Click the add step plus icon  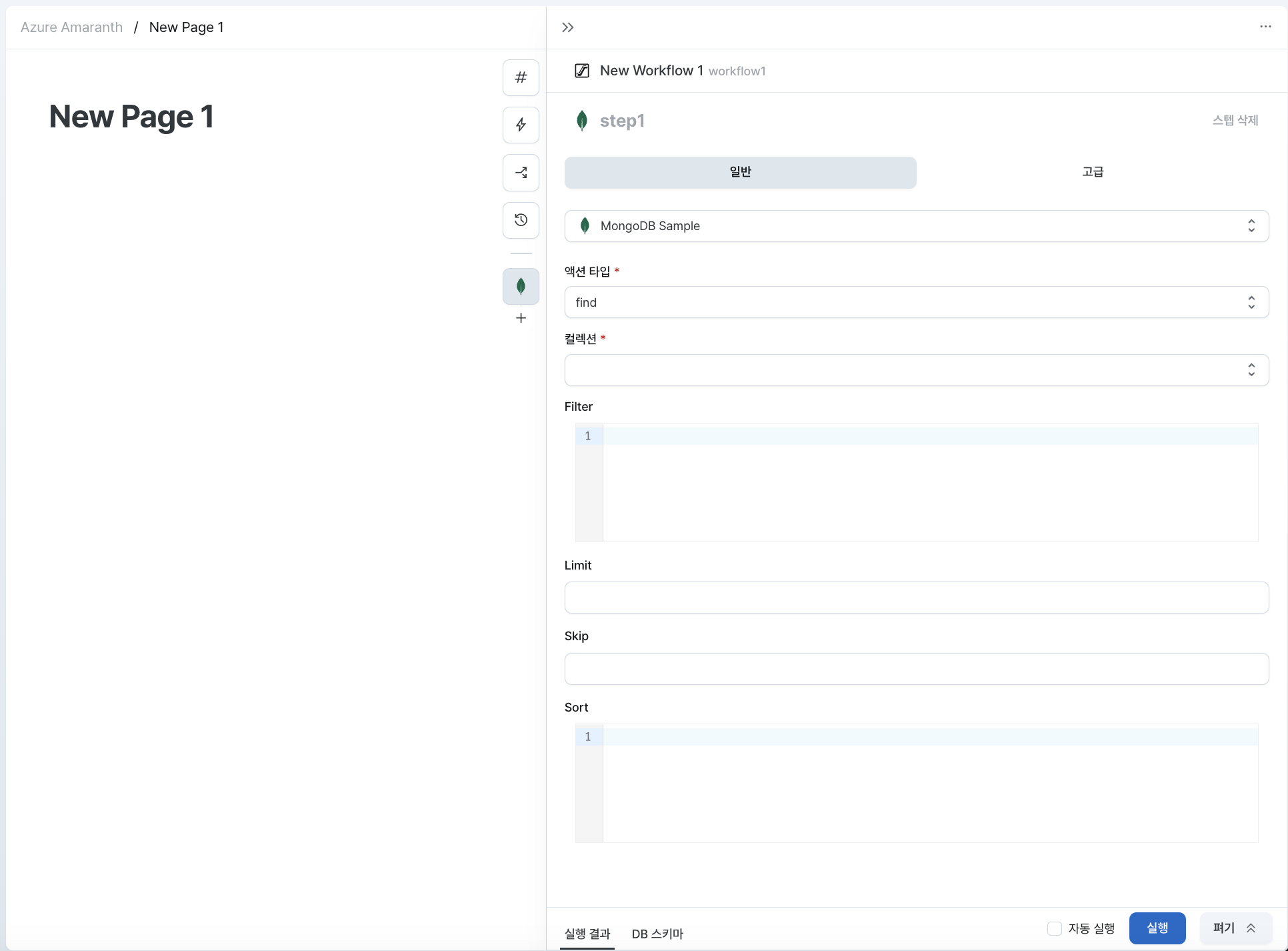pyautogui.click(x=521, y=318)
